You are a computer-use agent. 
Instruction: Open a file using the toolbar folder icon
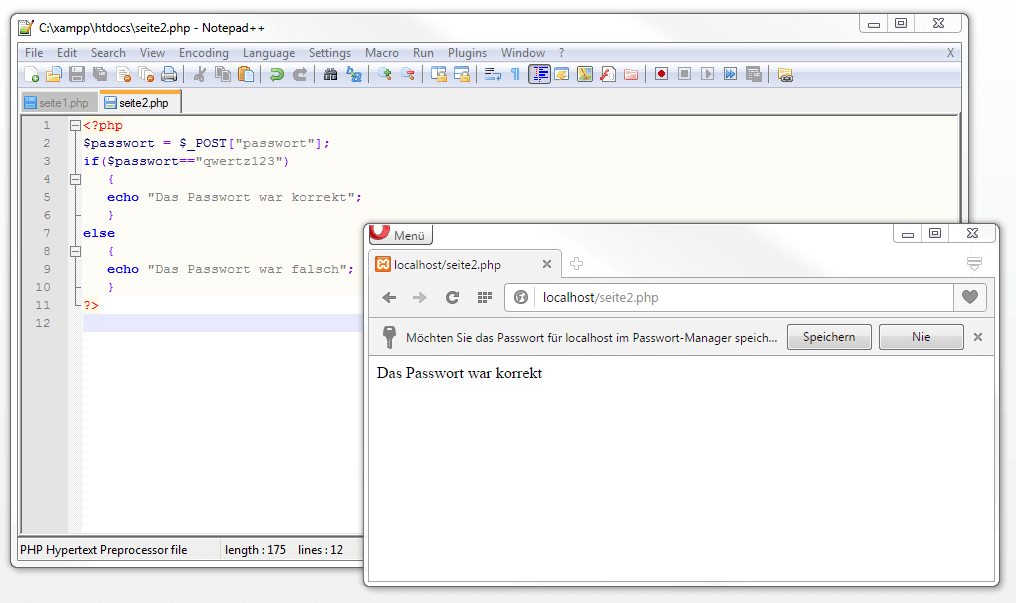pyautogui.click(x=54, y=74)
